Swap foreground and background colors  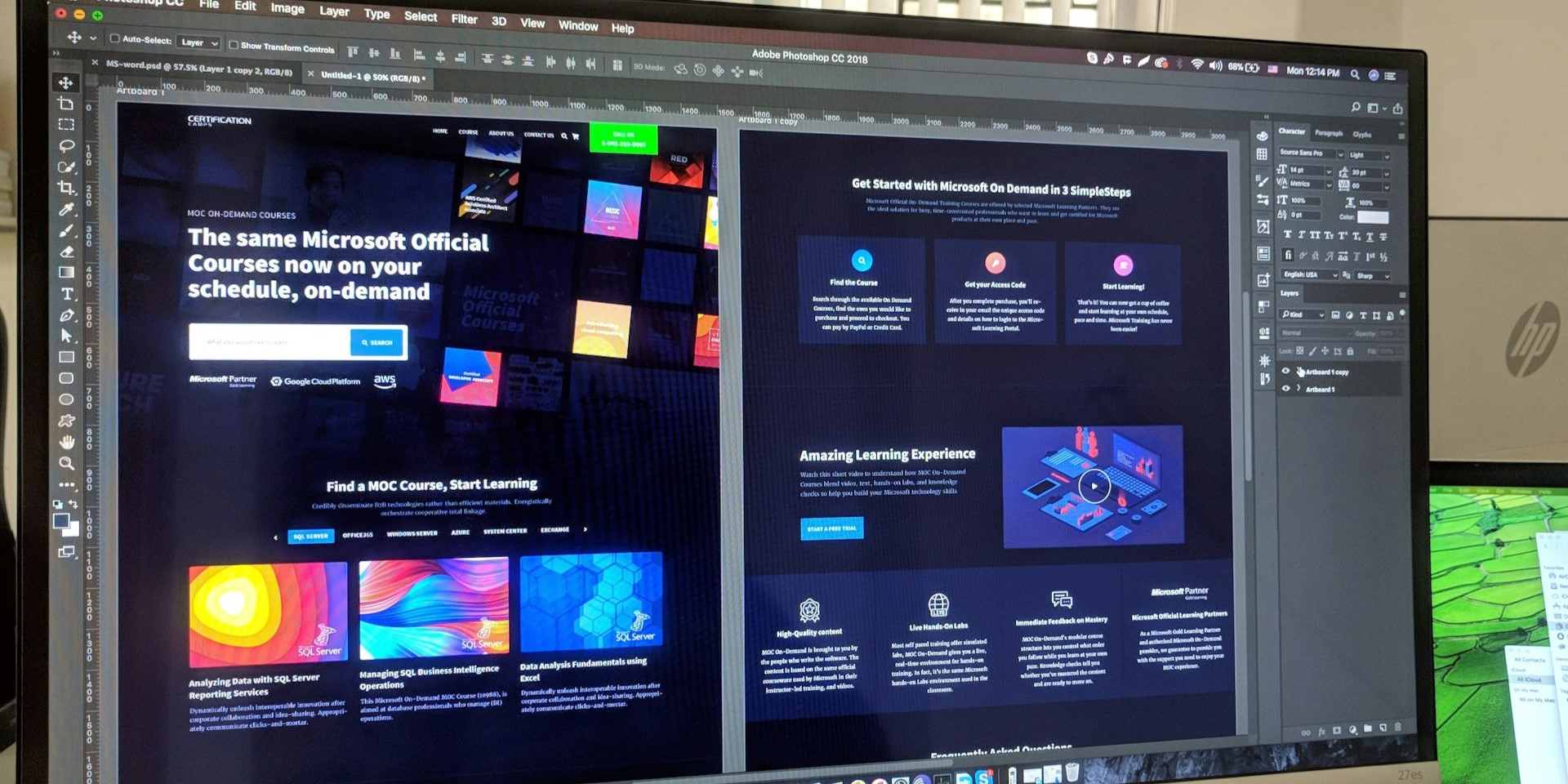coord(74,504)
